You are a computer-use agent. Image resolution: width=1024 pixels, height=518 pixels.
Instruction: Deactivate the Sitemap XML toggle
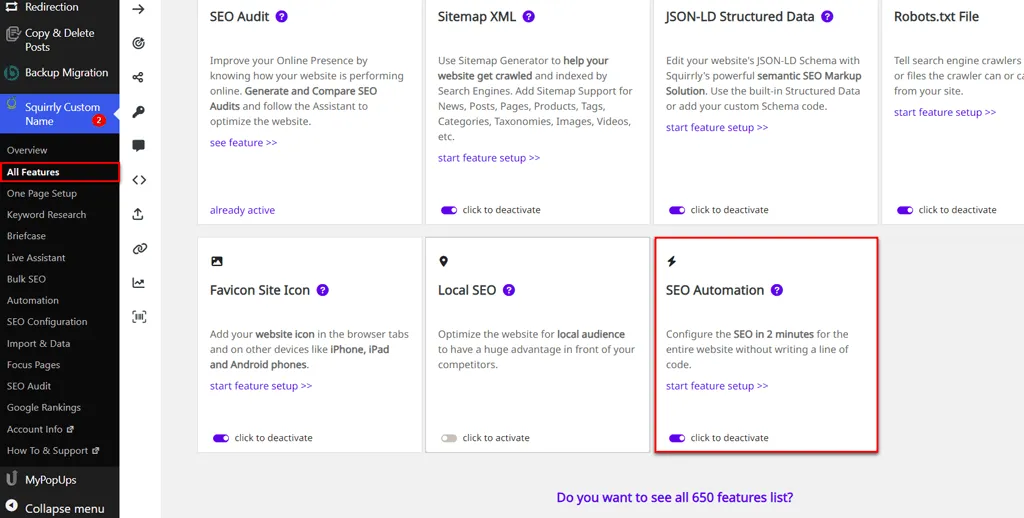pos(449,210)
